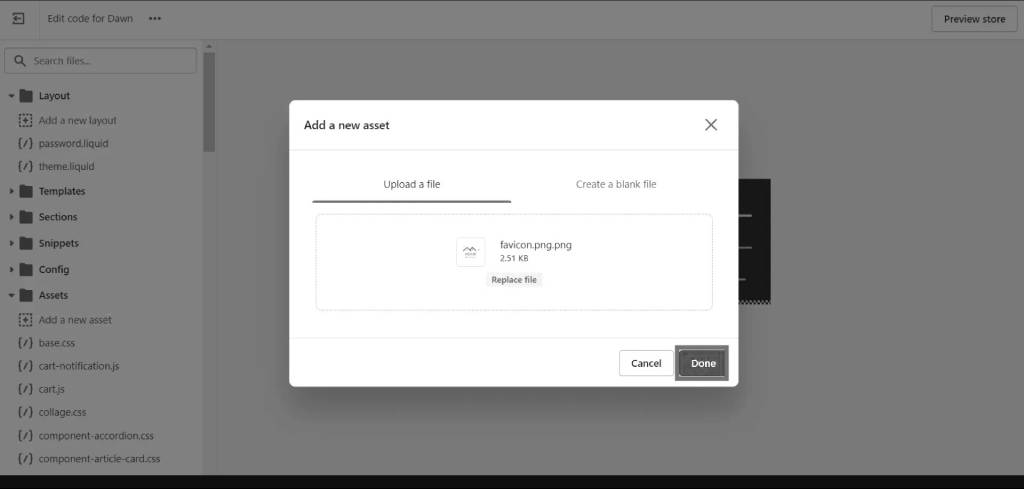
Task: Click the favicon.png.png file thumbnail
Action: [x=470, y=252]
